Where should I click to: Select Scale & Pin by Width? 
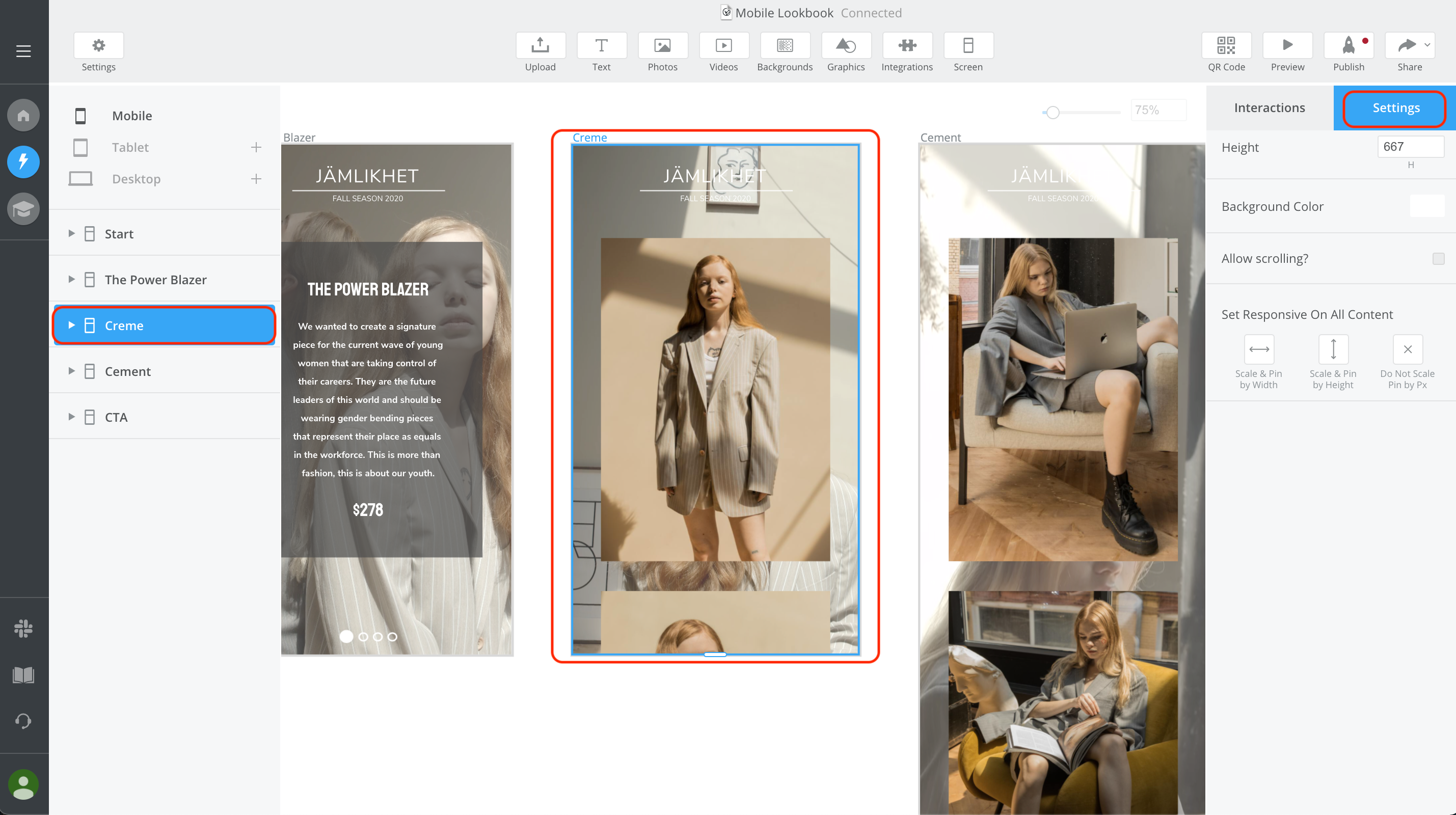tap(1258, 349)
